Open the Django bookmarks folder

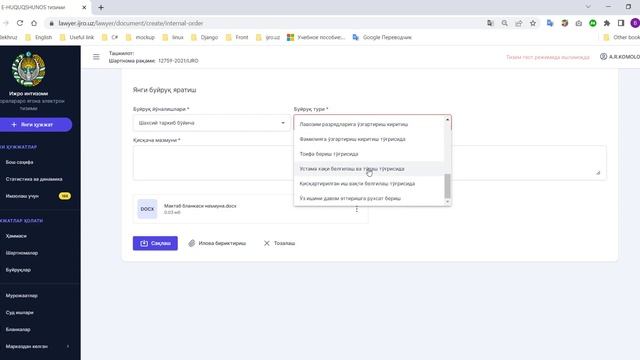pyautogui.click(x=205, y=37)
